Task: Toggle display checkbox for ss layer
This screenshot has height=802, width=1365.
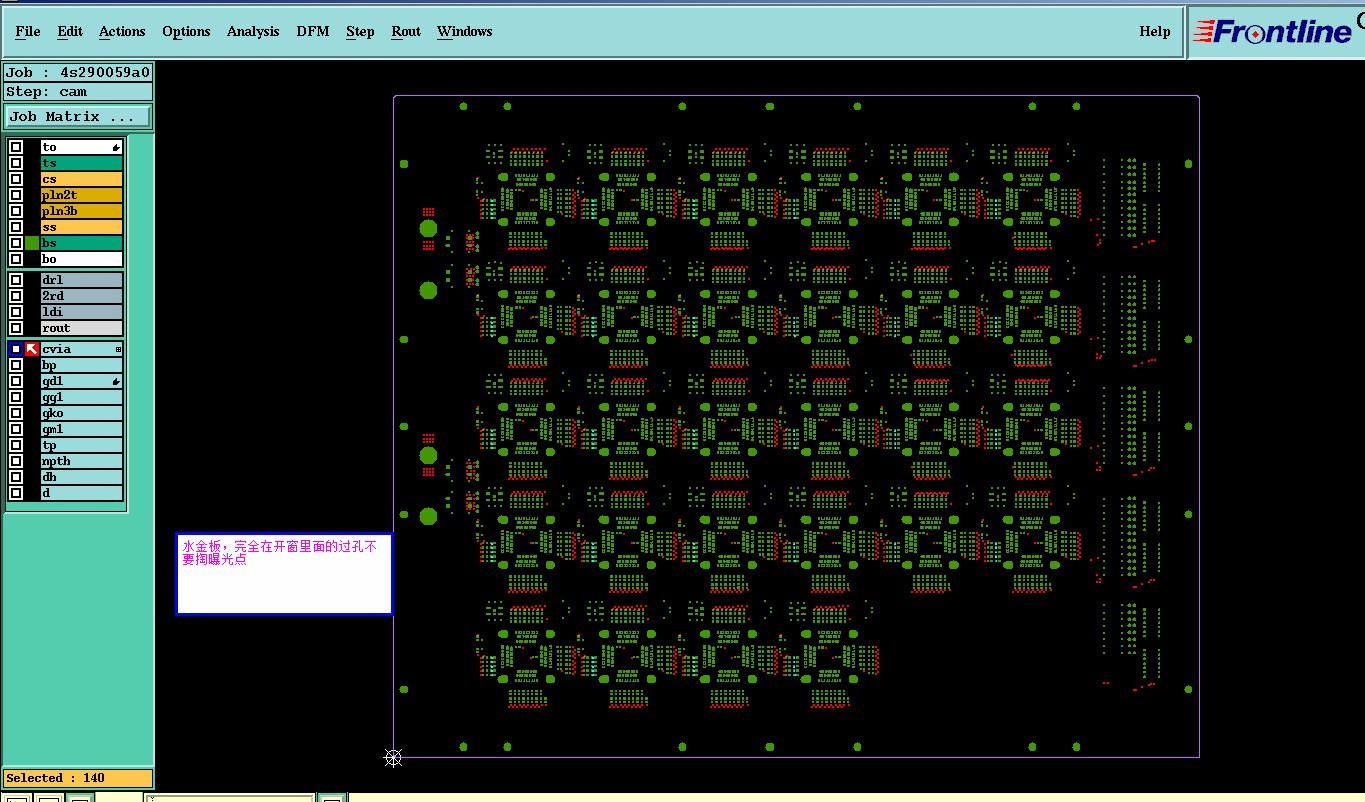Action: [16, 227]
